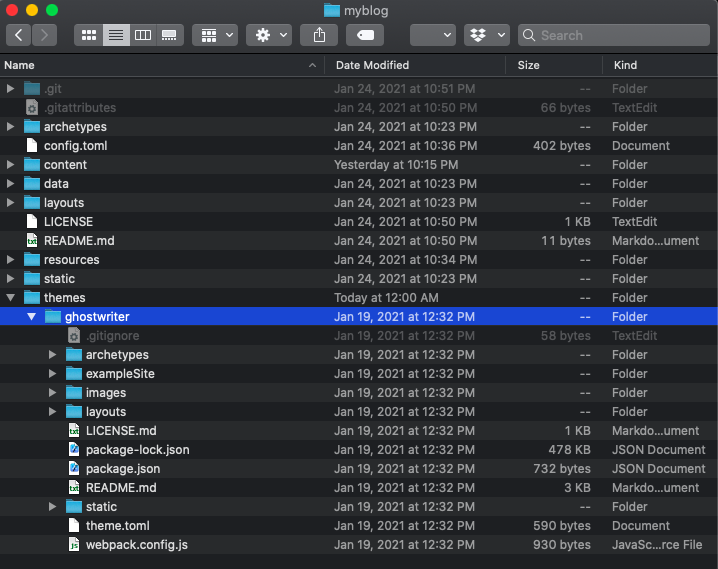Expand the images folder
The image size is (718, 569).
(x=52, y=392)
